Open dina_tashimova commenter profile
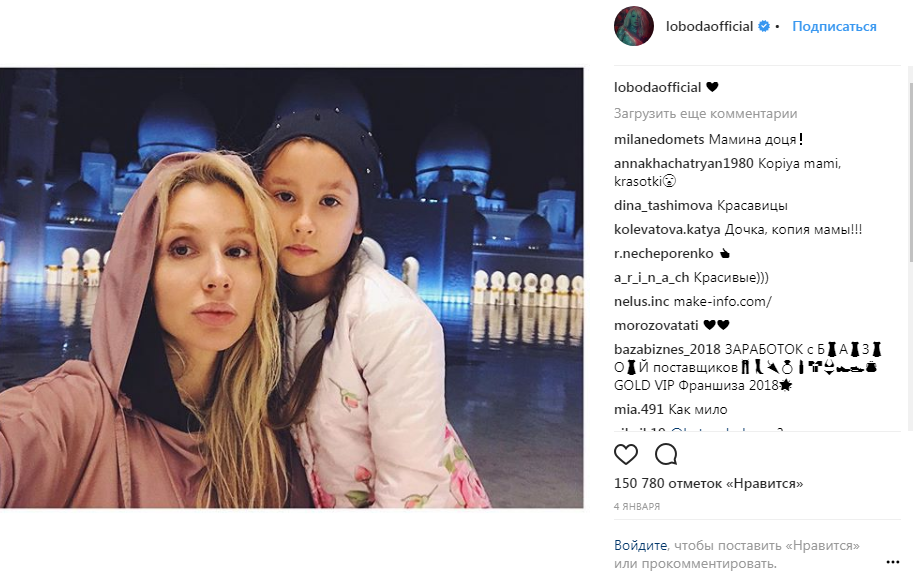The width and height of the screenshot is (913, 577). [x=663, y=205]
